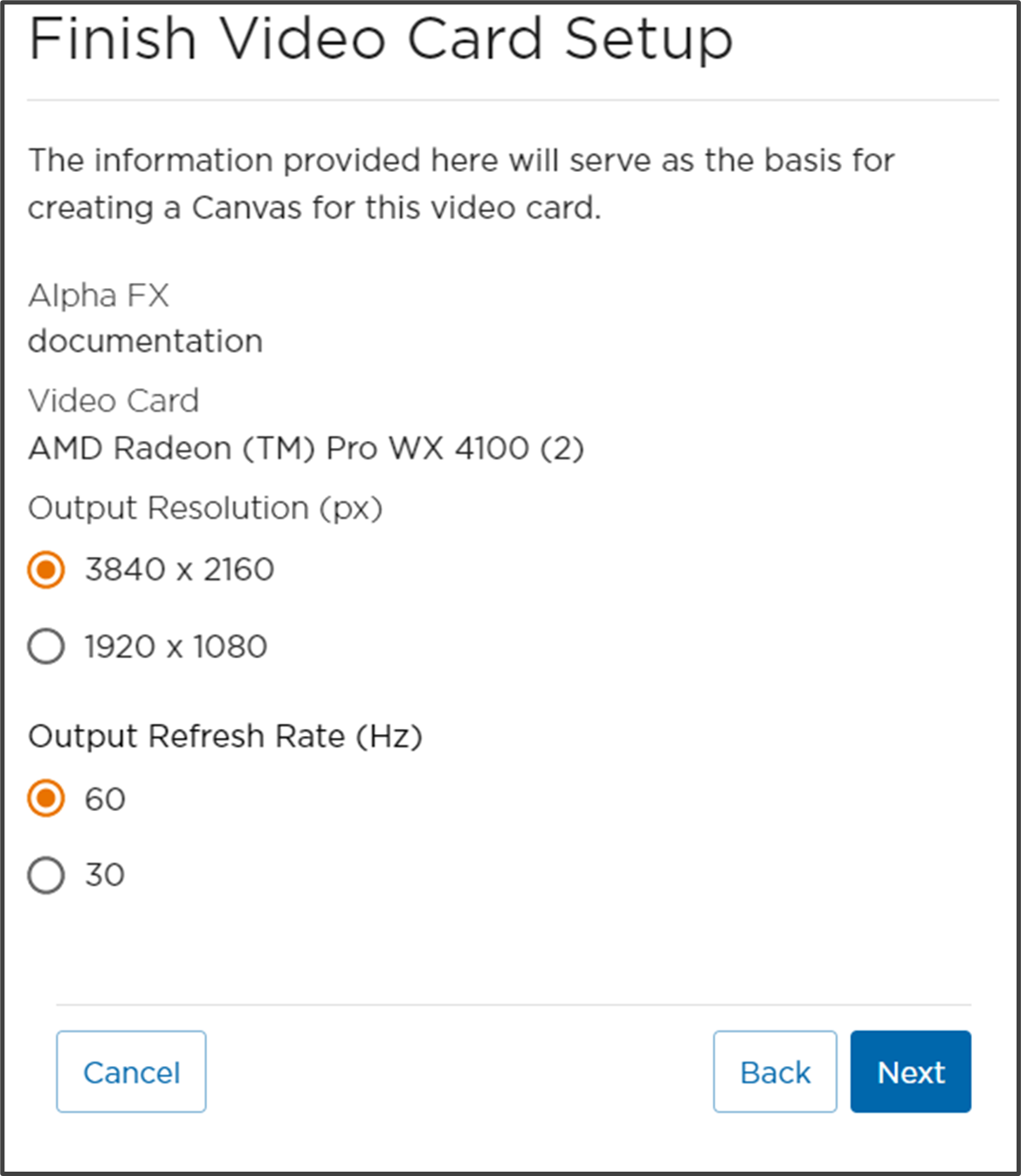
Task: Click the "60" refresh rate label text
Action: click(105, 799)
